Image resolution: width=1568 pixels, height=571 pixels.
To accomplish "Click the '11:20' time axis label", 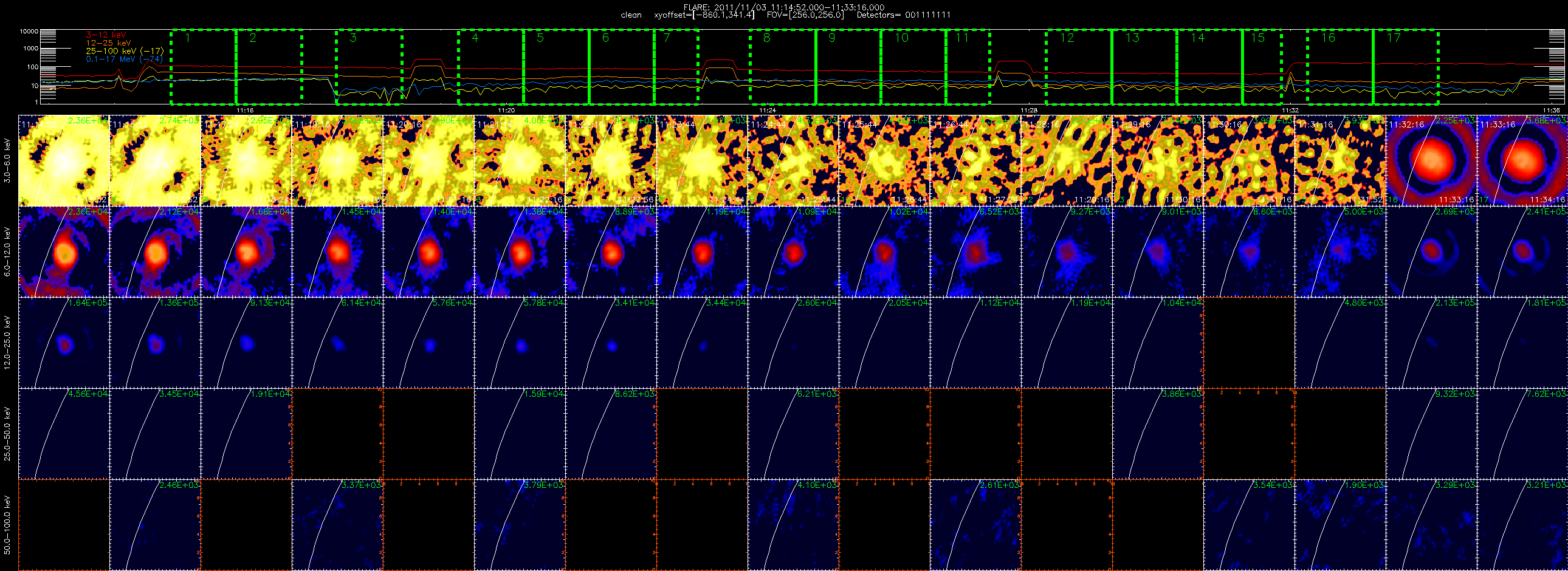I will click(506, 111).
